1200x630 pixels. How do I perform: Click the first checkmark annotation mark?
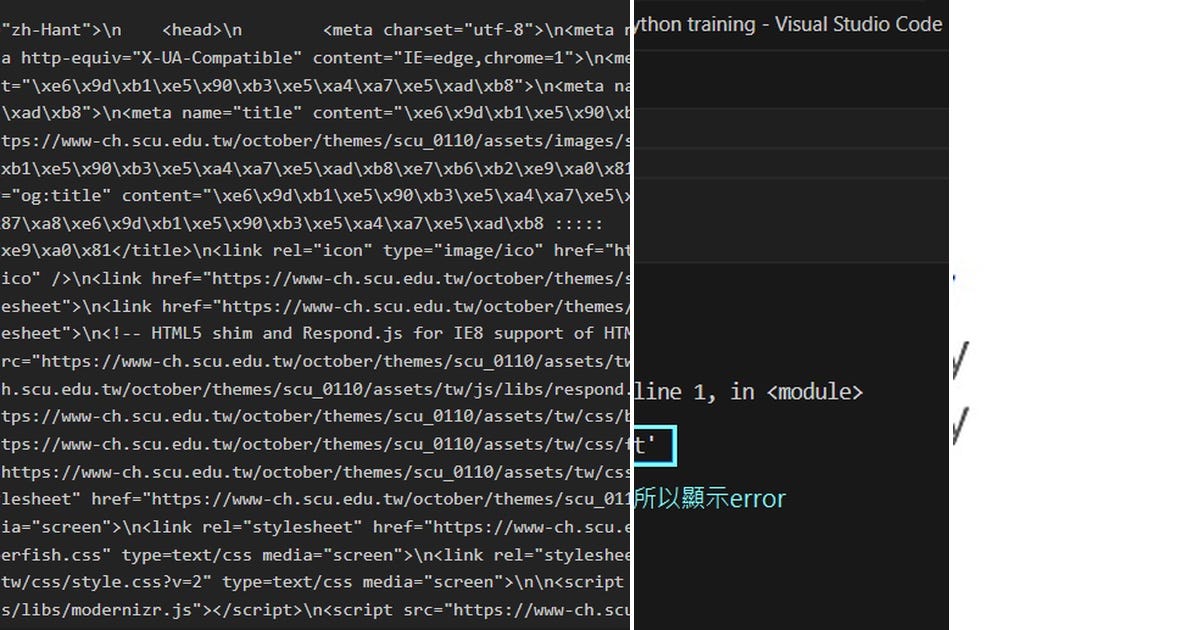point(962,362)
